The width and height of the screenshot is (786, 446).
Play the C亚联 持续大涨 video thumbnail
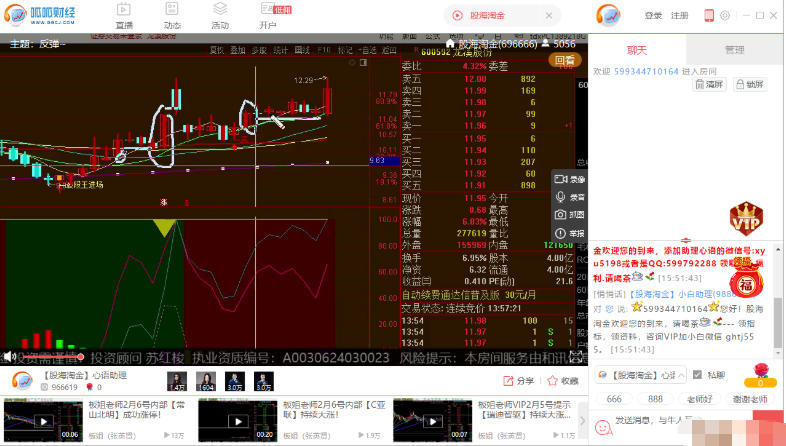238,420
